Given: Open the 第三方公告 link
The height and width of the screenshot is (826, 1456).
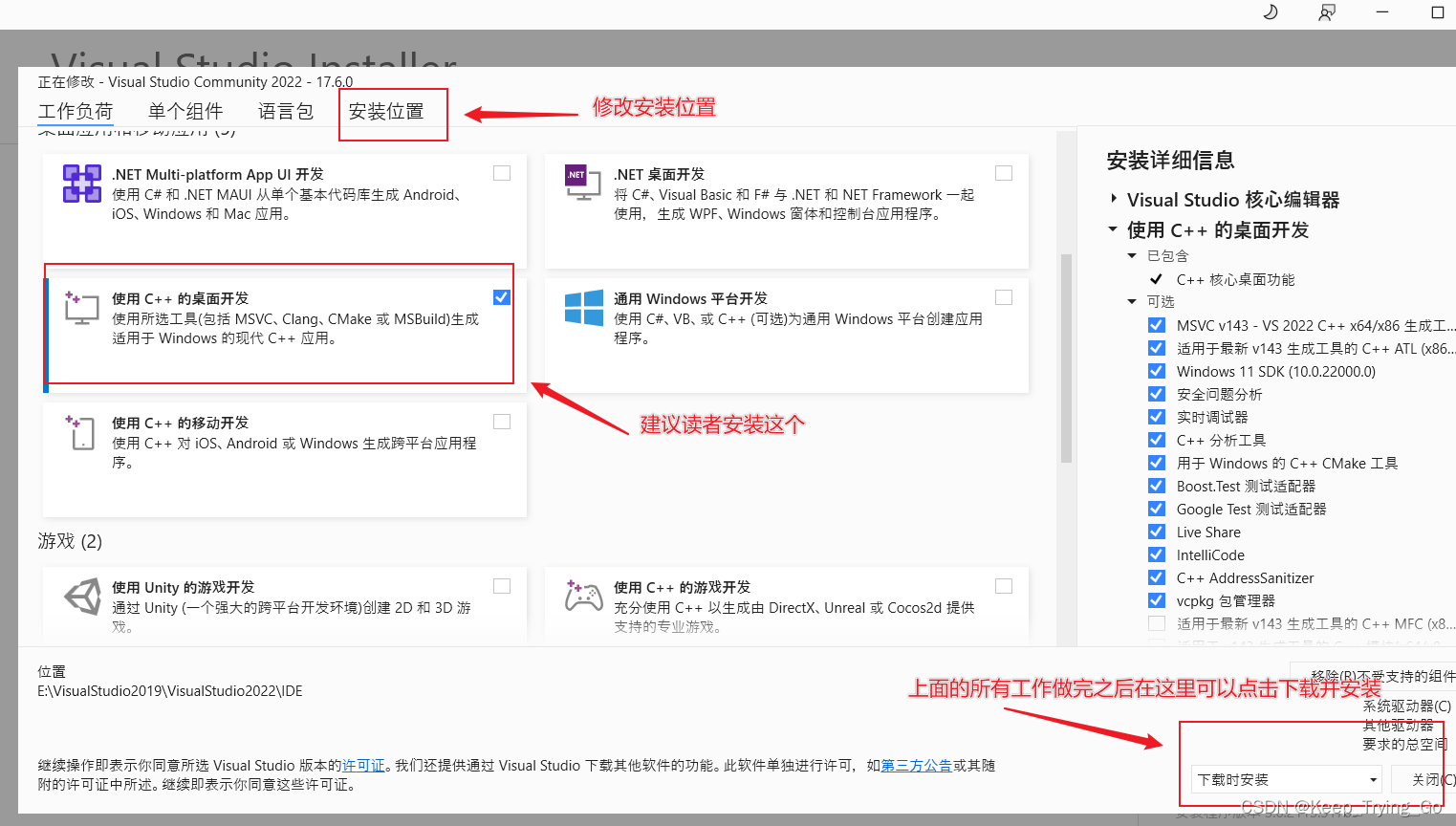Looking at the screenshot, I should [x=917, y=765].
